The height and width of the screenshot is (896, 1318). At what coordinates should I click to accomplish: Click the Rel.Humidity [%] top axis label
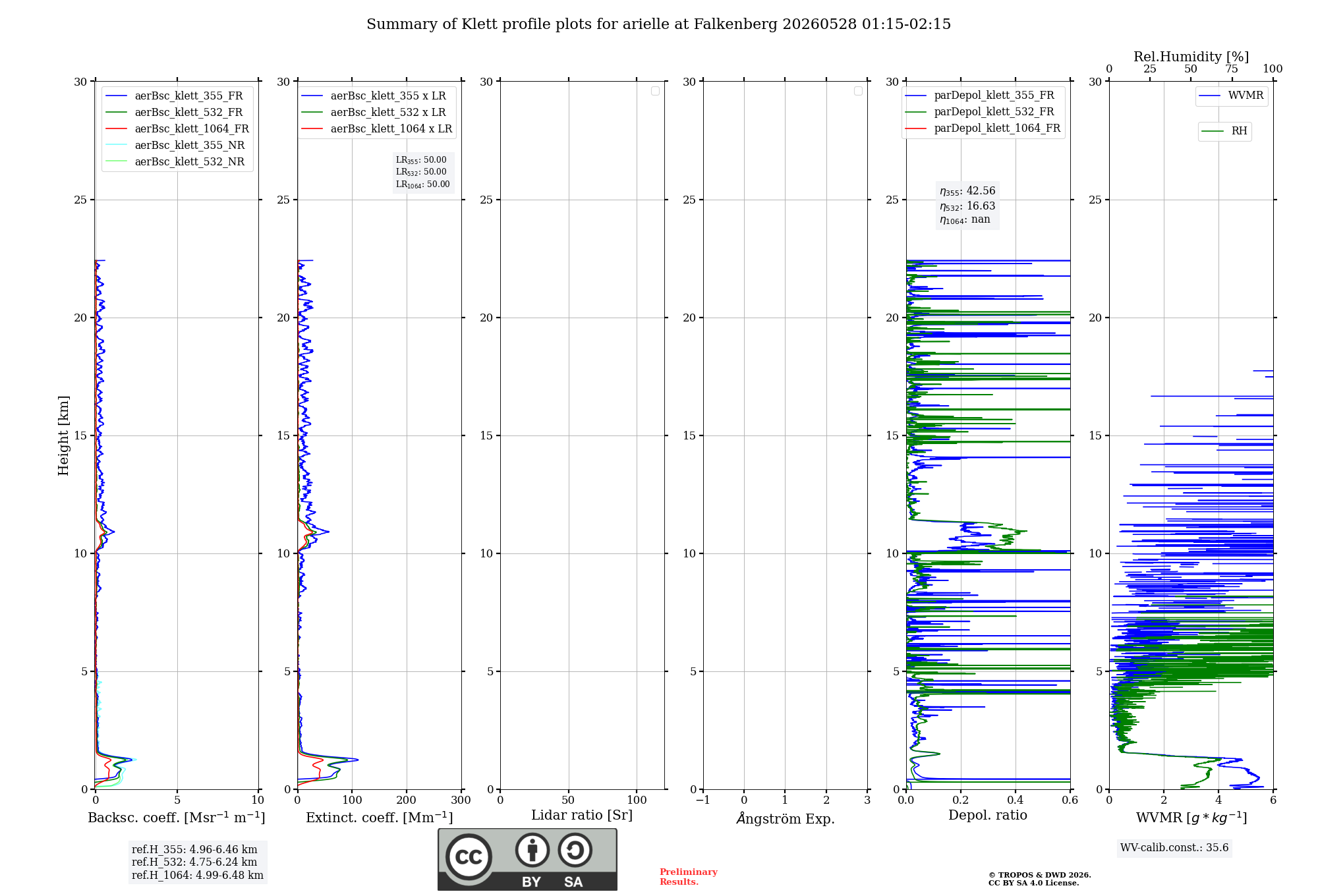click(1191, 57)
